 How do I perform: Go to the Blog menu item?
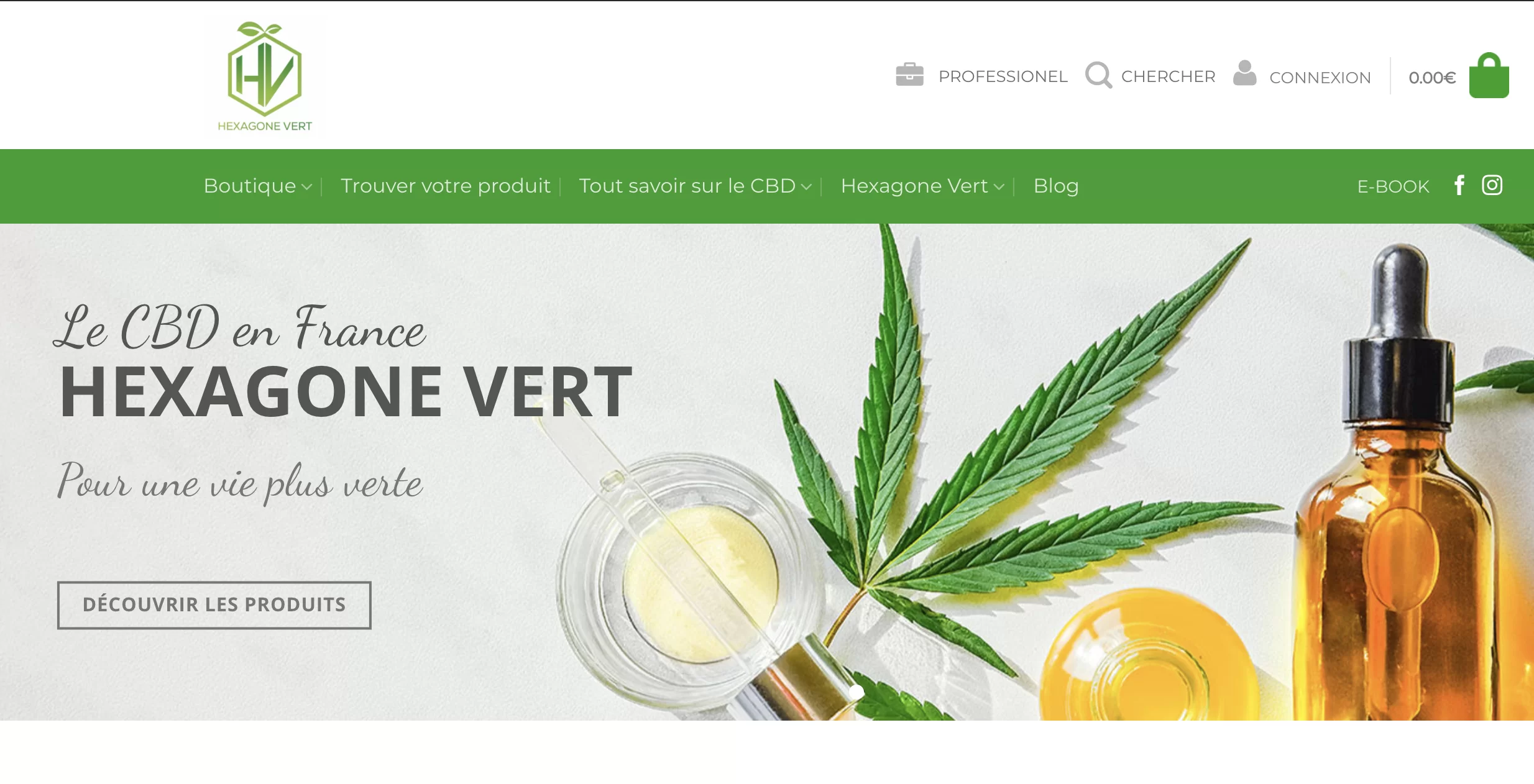1056,186
